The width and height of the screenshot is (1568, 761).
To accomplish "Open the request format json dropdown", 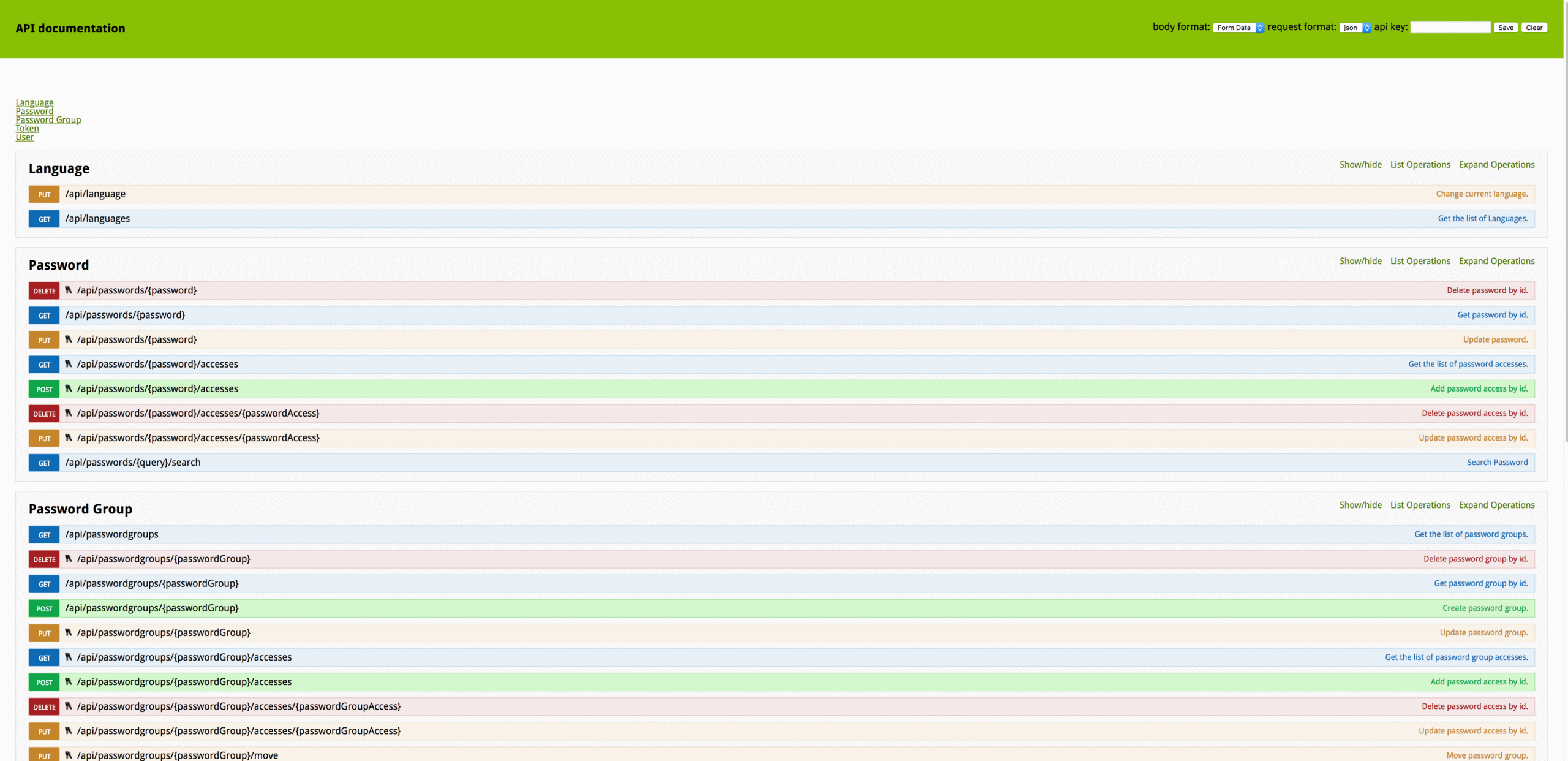I will click(1355, 28).
